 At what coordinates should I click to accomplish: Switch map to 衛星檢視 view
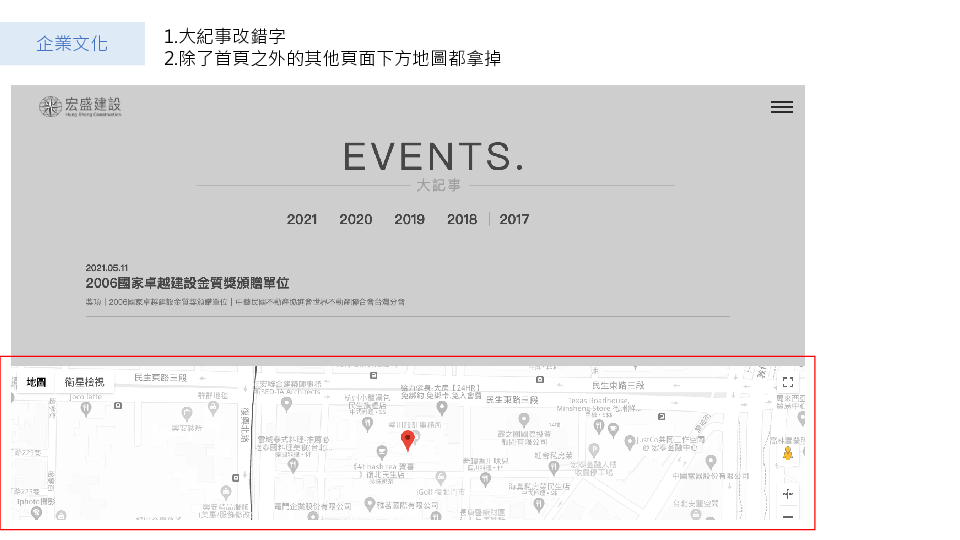click(84, 382)
